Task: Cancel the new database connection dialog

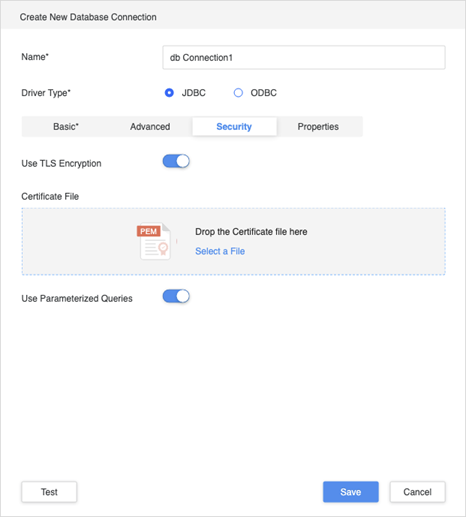Action: [418, 492]
